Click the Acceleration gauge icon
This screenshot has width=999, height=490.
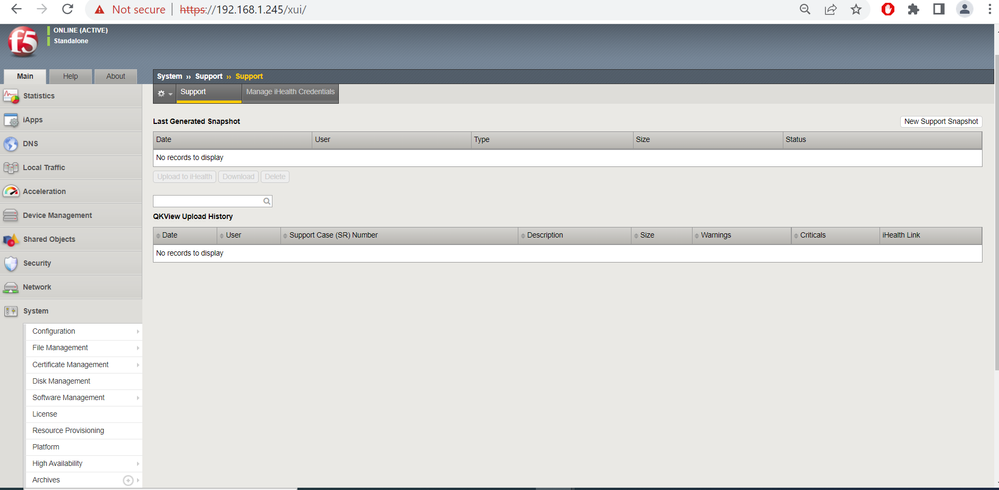coord(11,192)
